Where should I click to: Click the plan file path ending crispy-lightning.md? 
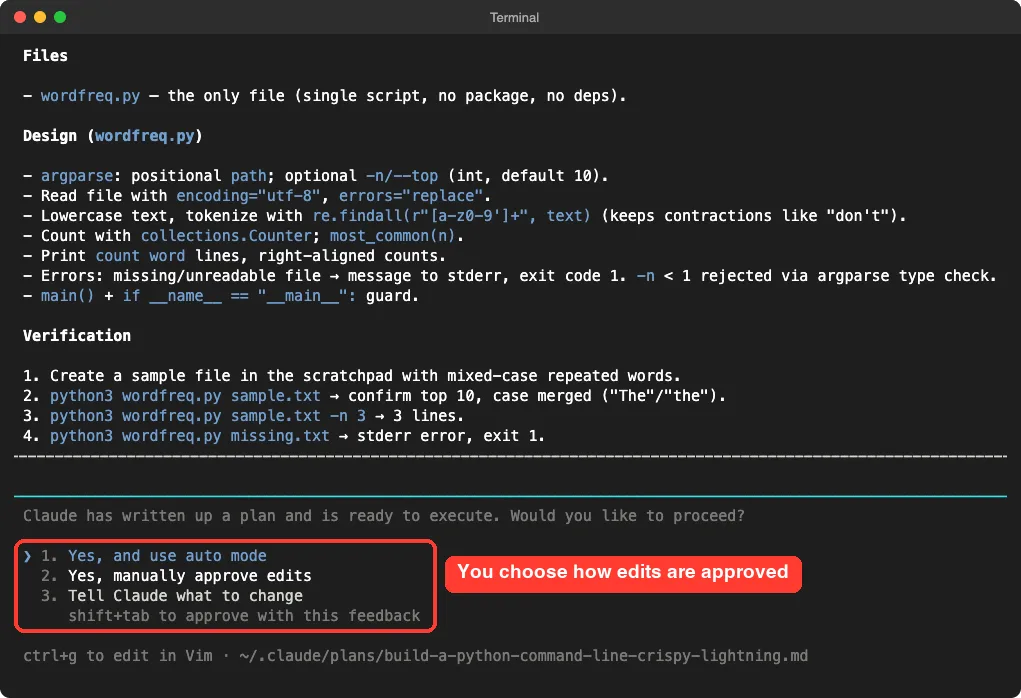pos(524,656)
